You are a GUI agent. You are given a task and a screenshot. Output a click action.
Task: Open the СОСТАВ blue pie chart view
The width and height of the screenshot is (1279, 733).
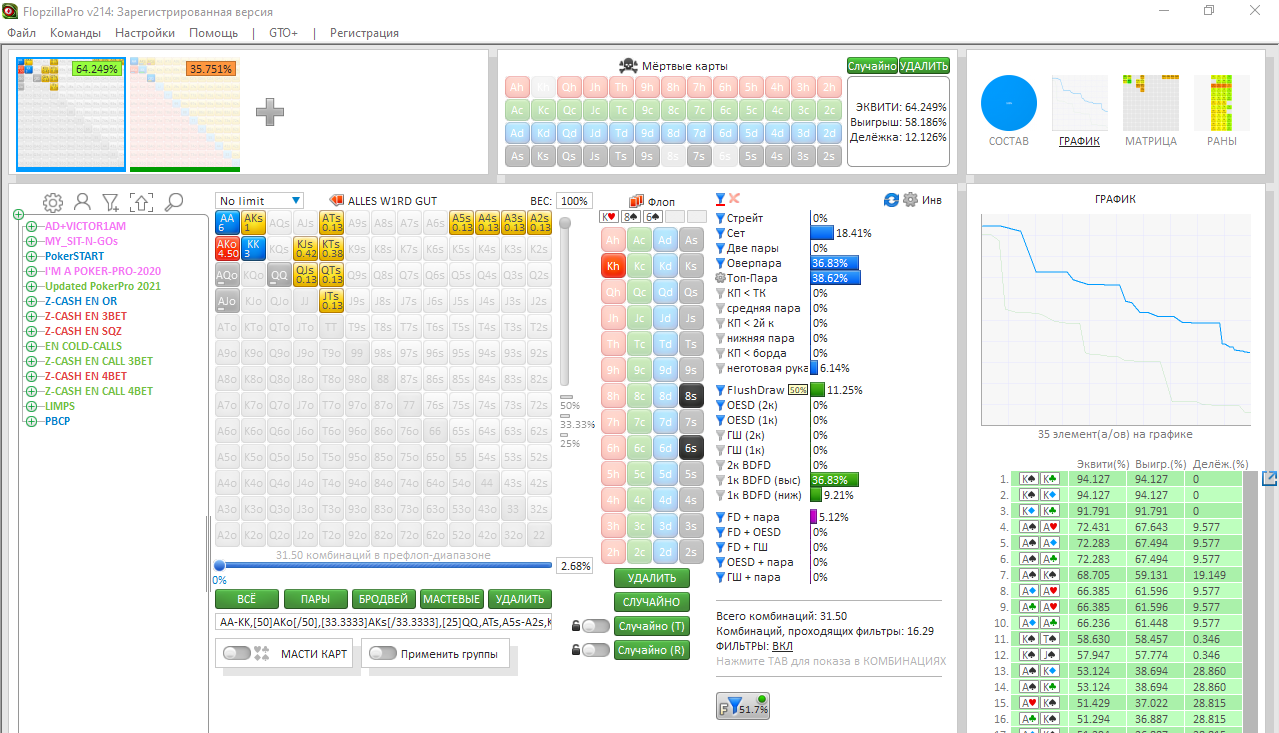[1008, 104]
